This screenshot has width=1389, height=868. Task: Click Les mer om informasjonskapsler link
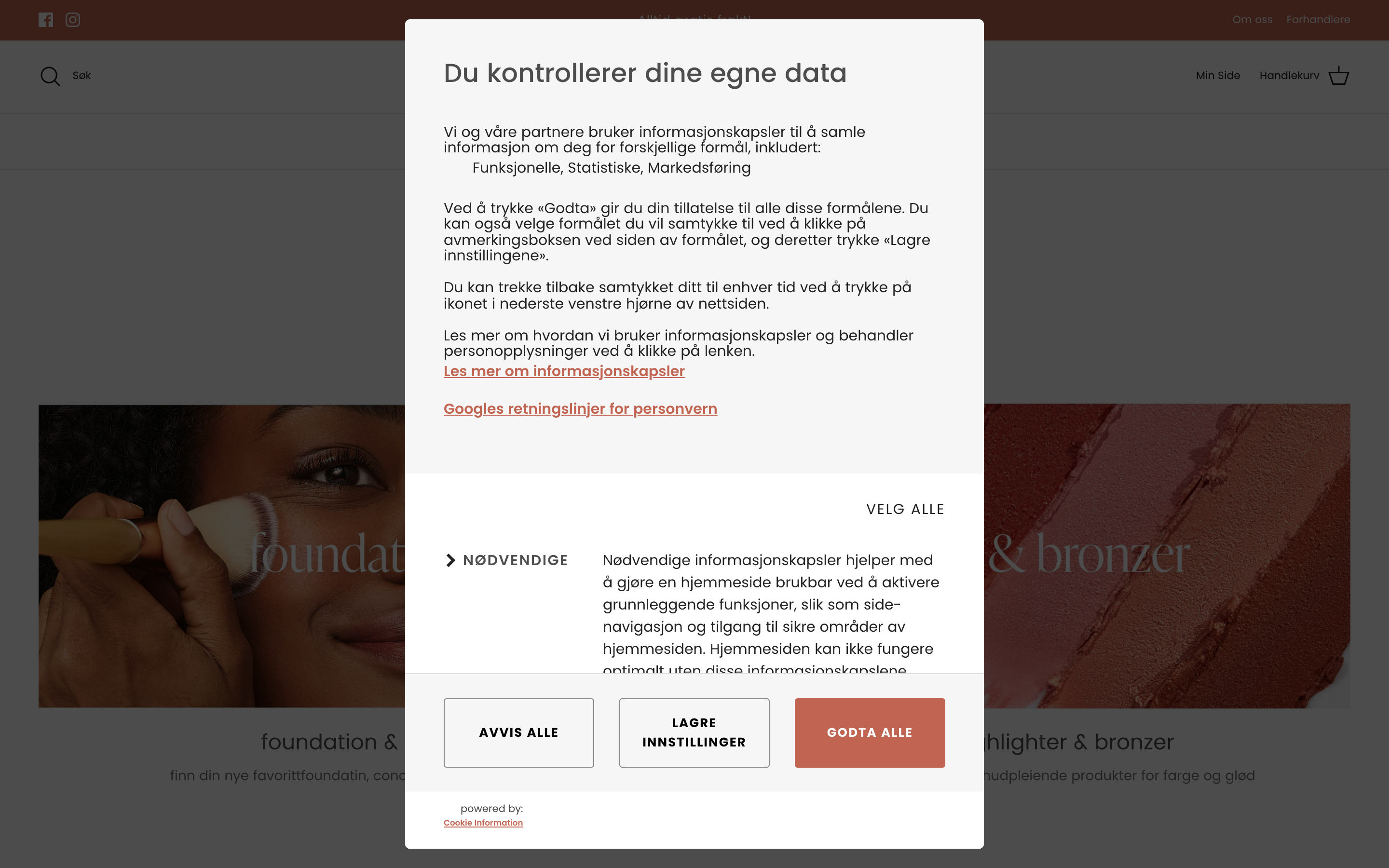coord(564,371)
